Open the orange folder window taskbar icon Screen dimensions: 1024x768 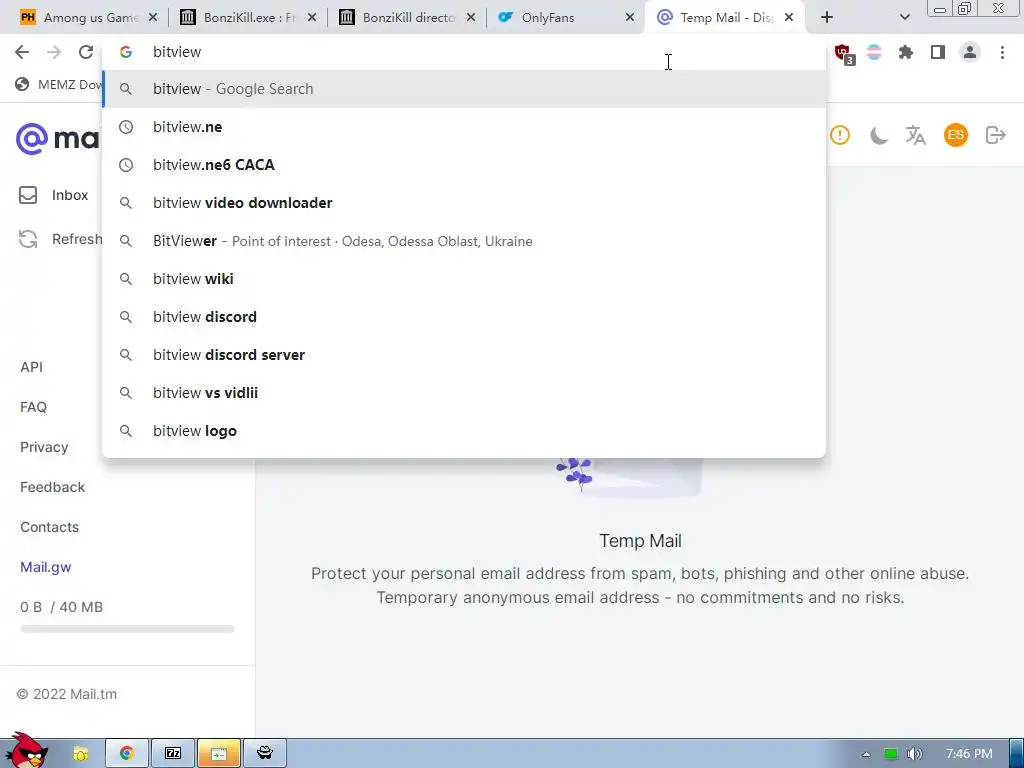[219, 754]
